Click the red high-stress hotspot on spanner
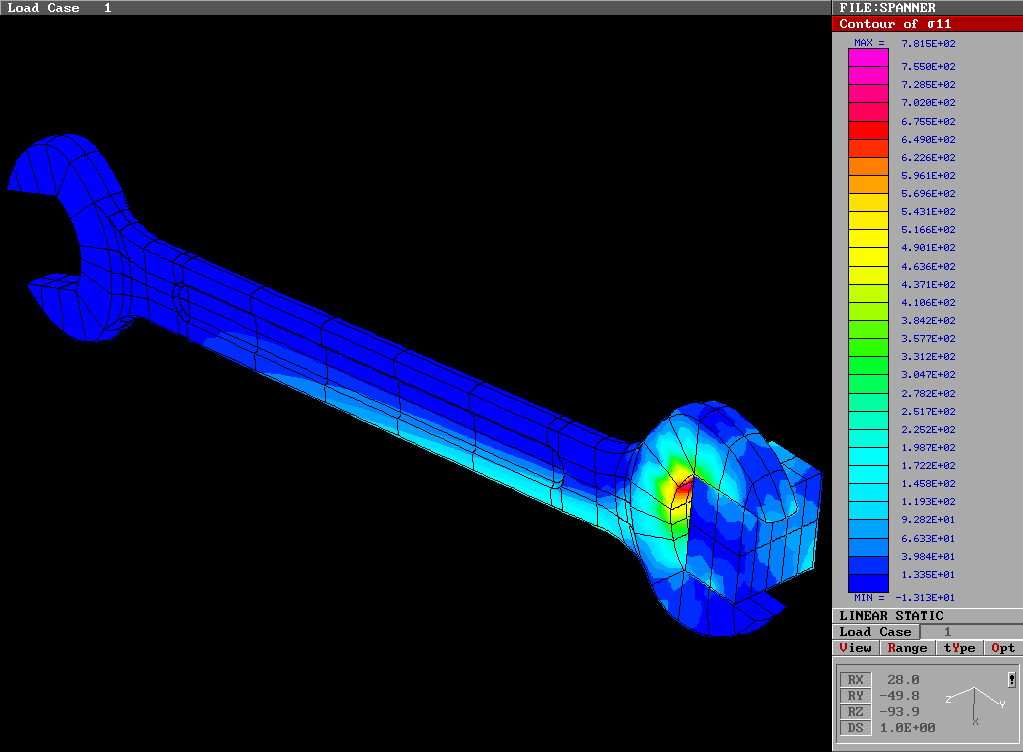The image size is (1023, 752). click(x=683, y=490)
